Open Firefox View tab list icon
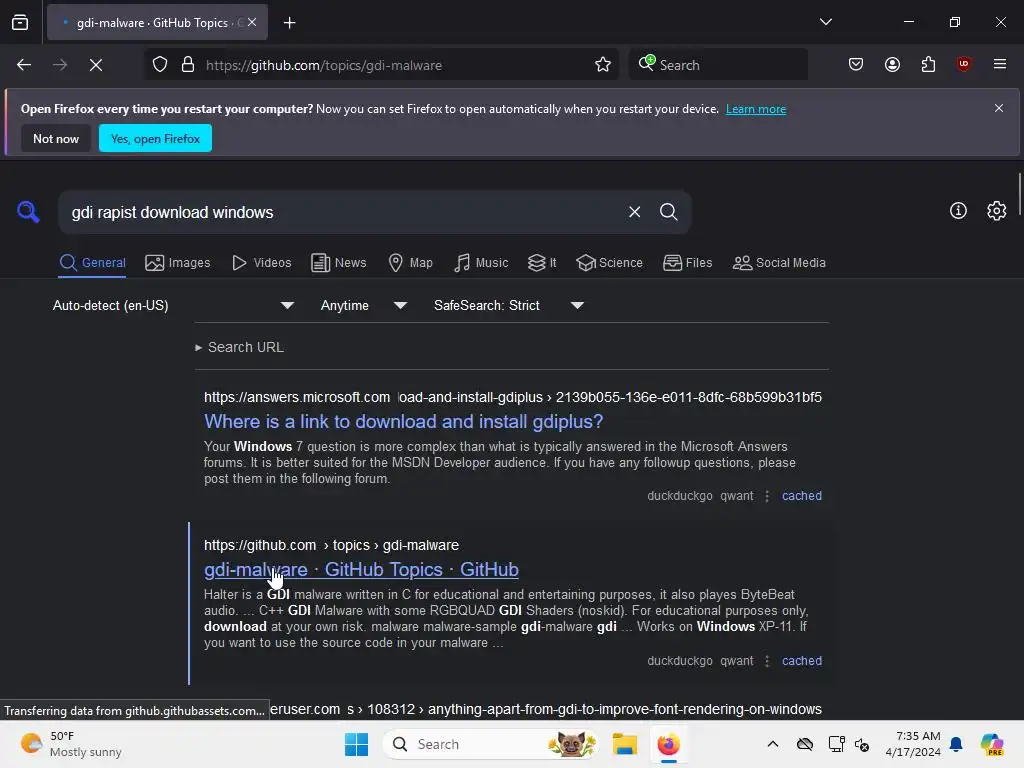The height and width of the screenshot is (768, 1024). [x=20, y=22]
